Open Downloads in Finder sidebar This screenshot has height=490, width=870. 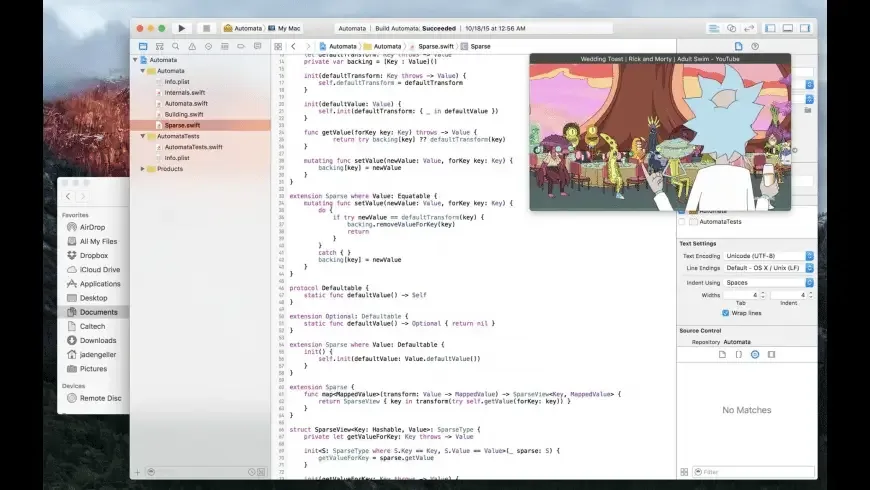(98, 340)
